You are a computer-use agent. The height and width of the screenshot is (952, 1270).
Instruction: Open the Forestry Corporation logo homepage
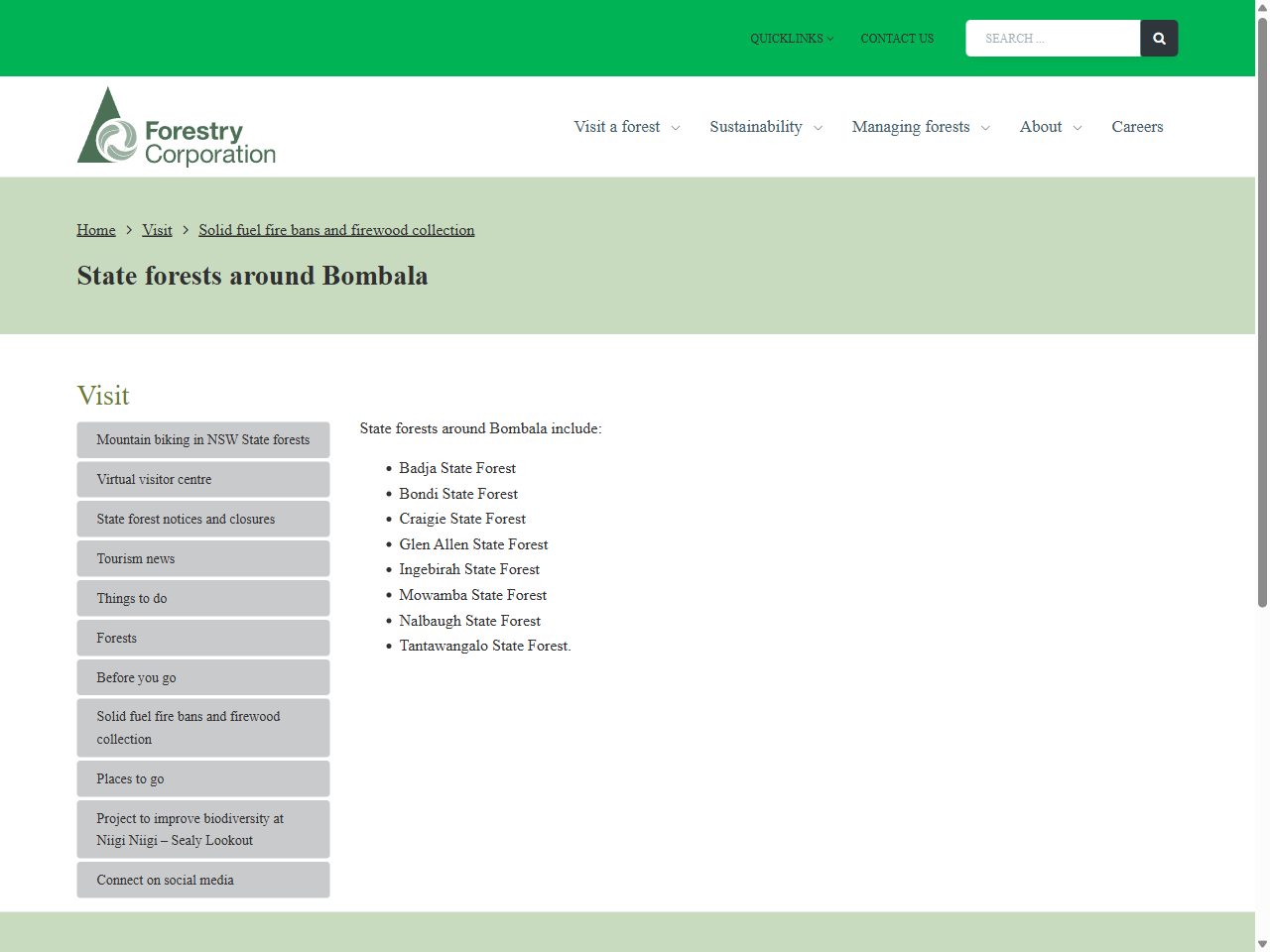[x=177, y=126]
